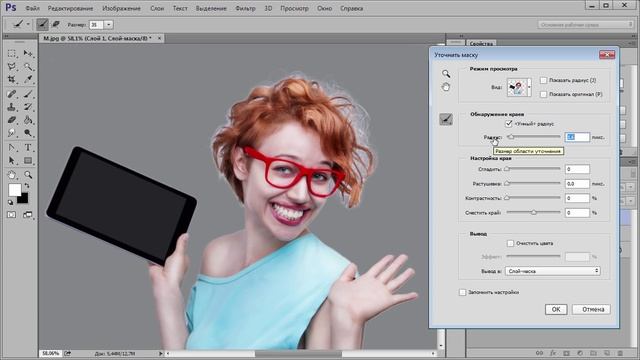
Task: Open status bar info arrow
Action: click(x=160, y=353)
